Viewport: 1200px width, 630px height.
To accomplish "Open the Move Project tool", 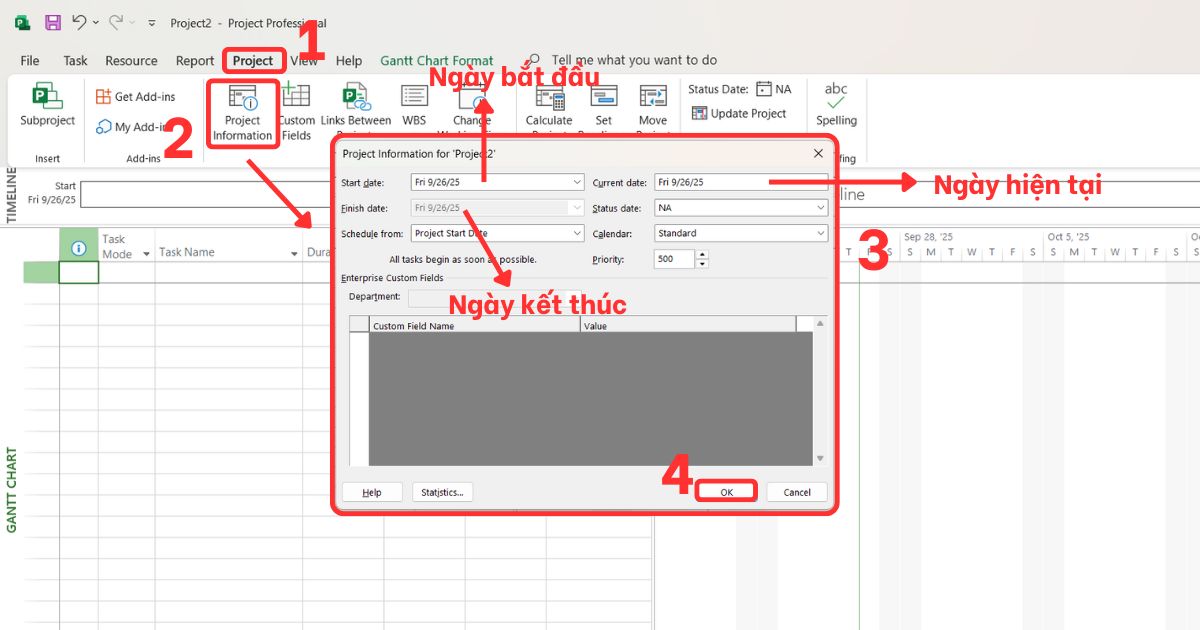I will coord(653,103).
